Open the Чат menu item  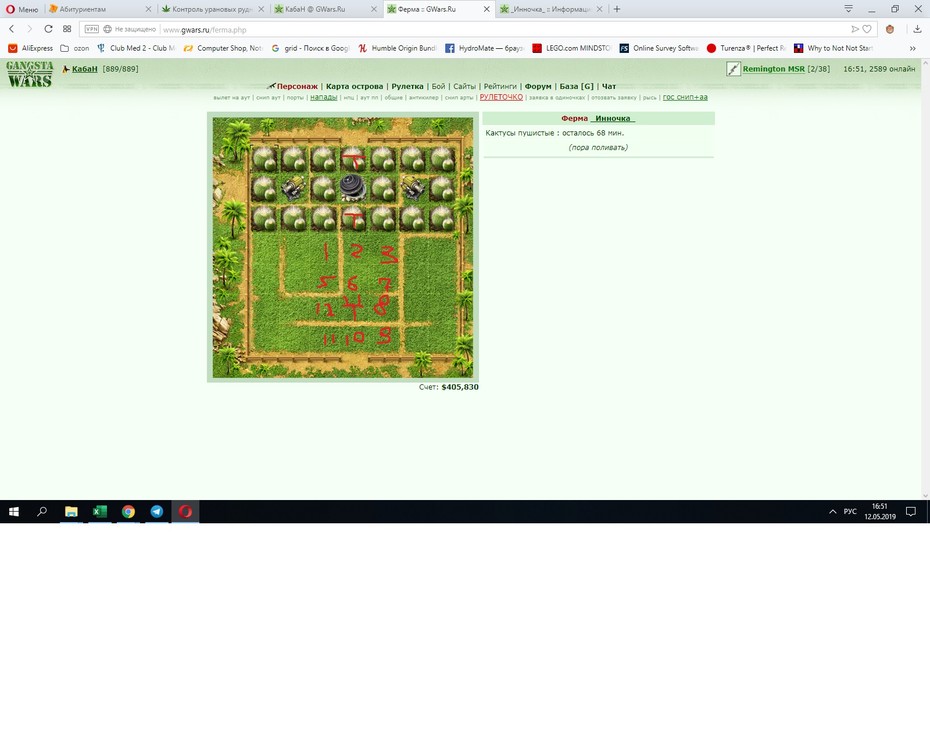609,86
